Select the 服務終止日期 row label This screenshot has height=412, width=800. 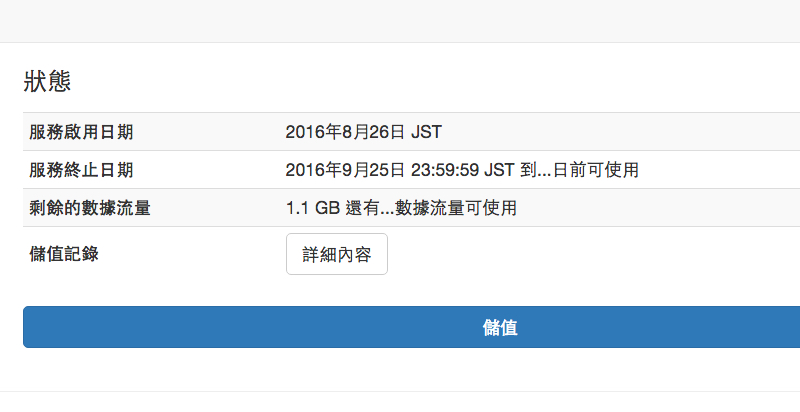82,170
